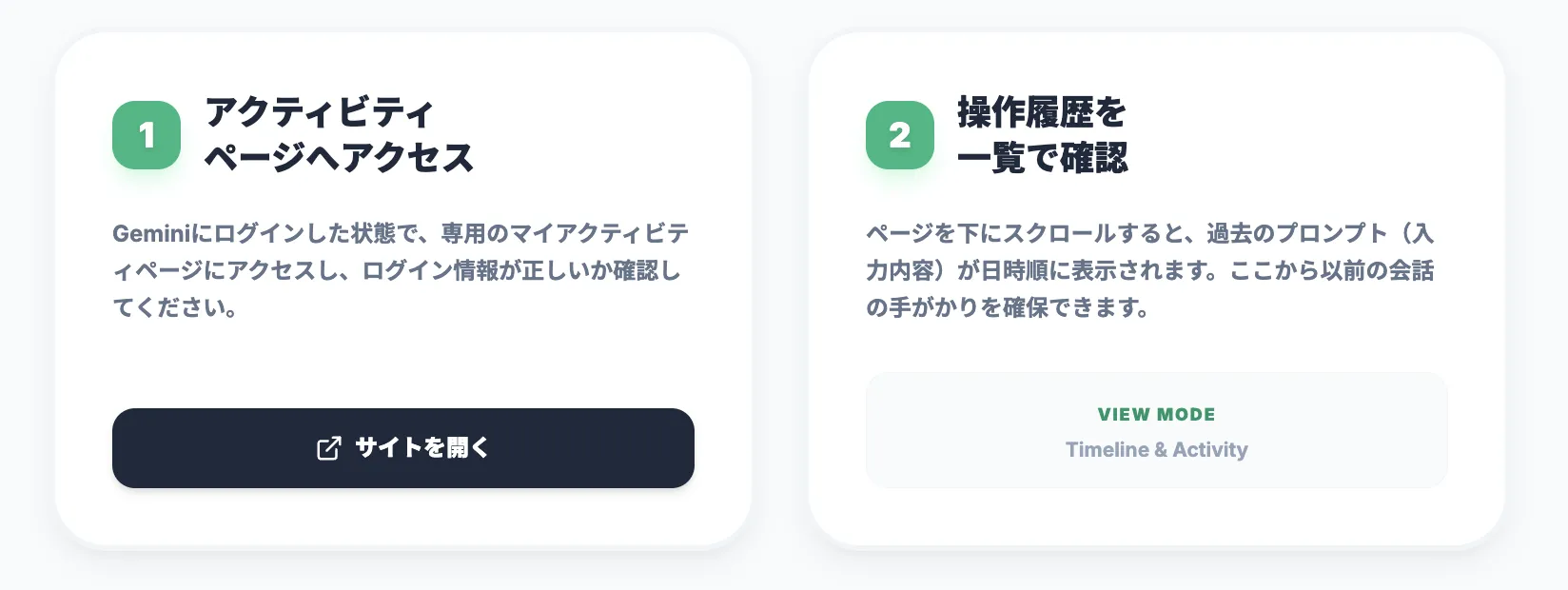Switch view mode by clicking VIEW MODE box

coord(1157,430)
